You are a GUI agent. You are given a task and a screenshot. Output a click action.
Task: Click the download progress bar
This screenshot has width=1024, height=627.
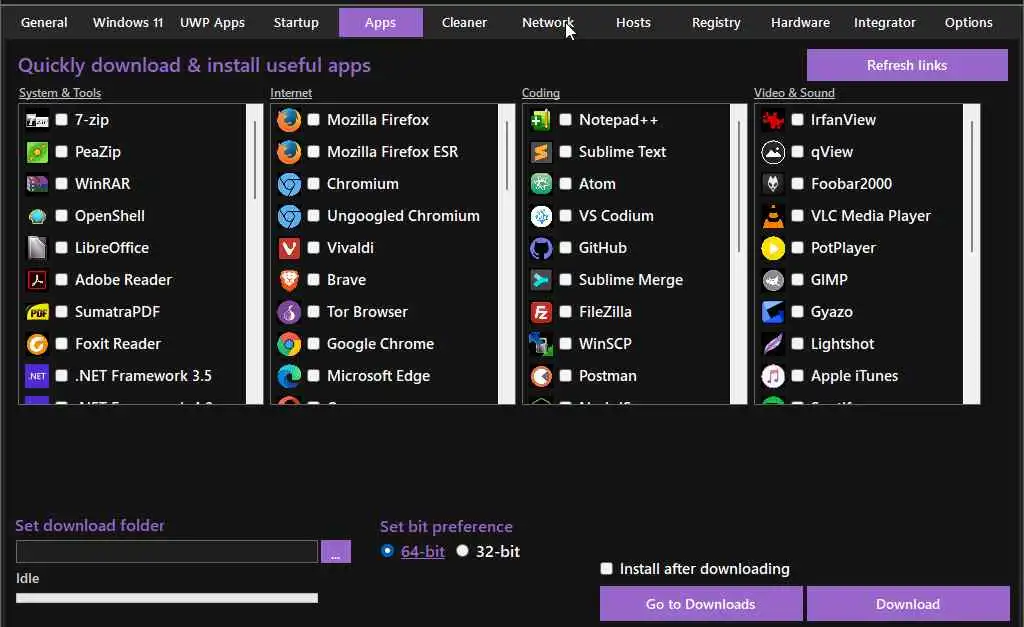pos(167,598)
